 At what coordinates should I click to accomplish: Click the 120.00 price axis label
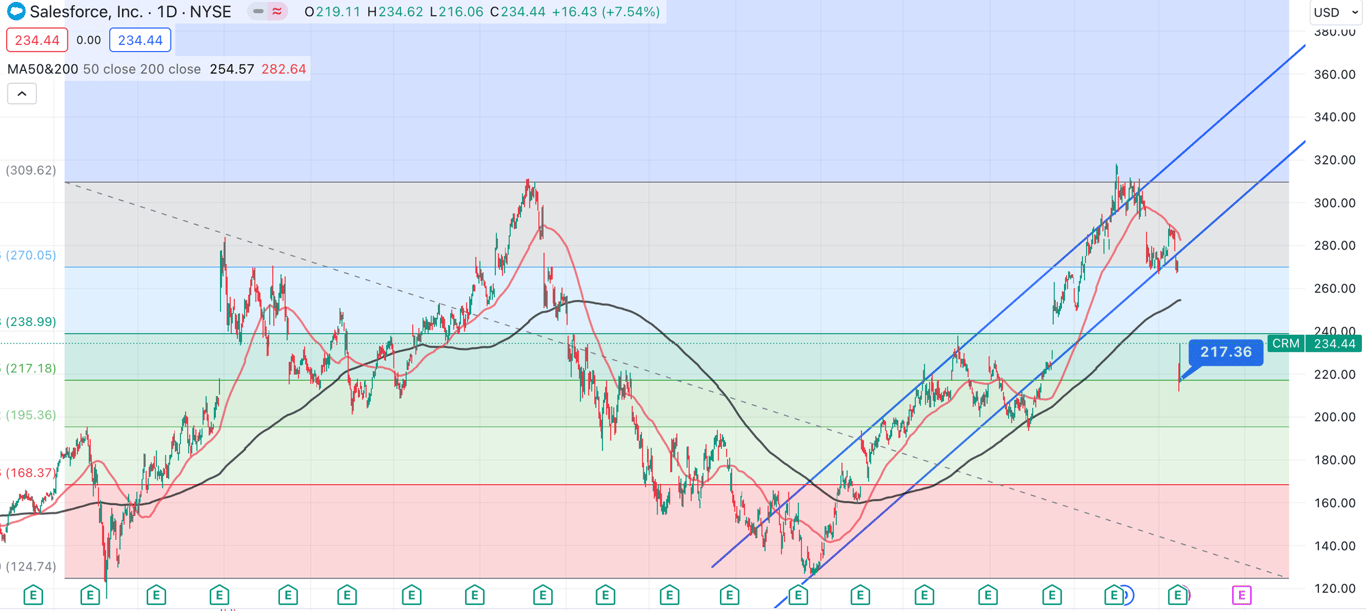pyautogui.click(x=1335, y=588)
